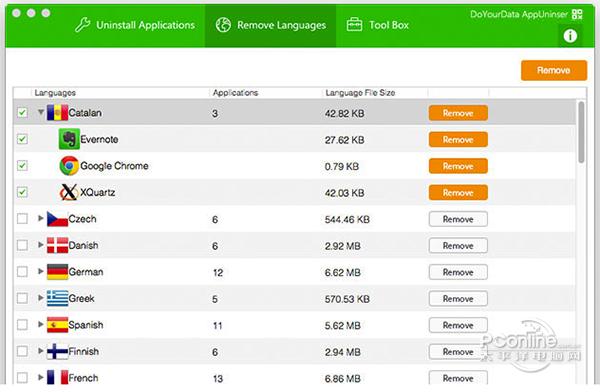The width and height of the screenshot is (600, 392).
Task: Collapse the Catalan disclosure triangle
Action: pyautogui.click(x=41, y=112)
